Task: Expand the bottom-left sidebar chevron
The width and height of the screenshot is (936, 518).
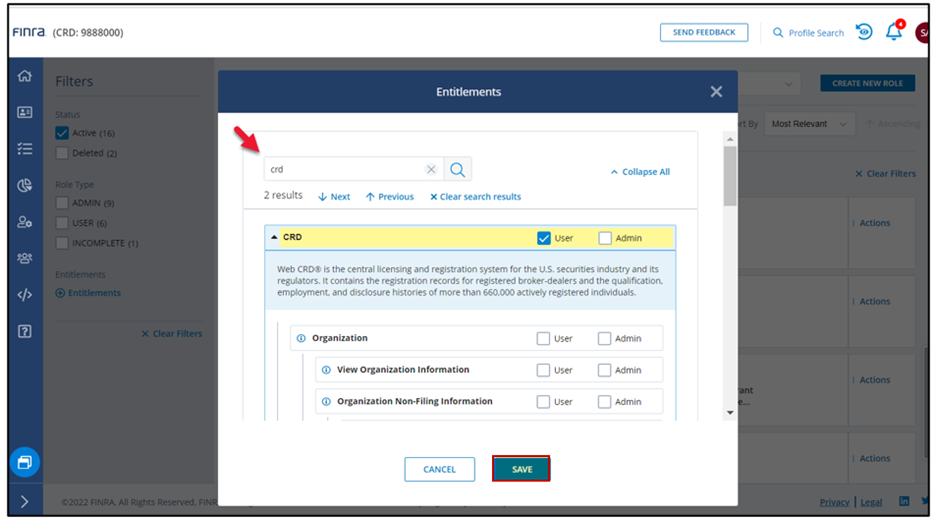Action: point(25,501)
